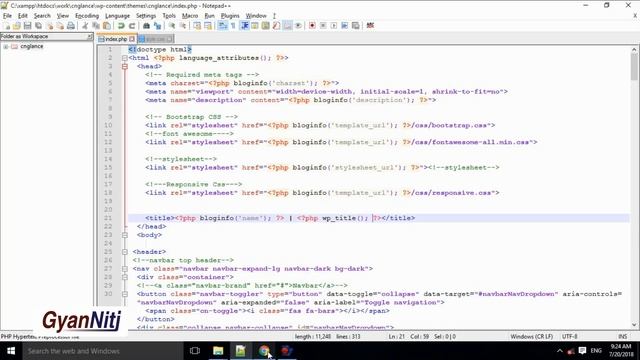Click the Save All toolbar icon
Screen dimensions: 640x360
[38, 26]
